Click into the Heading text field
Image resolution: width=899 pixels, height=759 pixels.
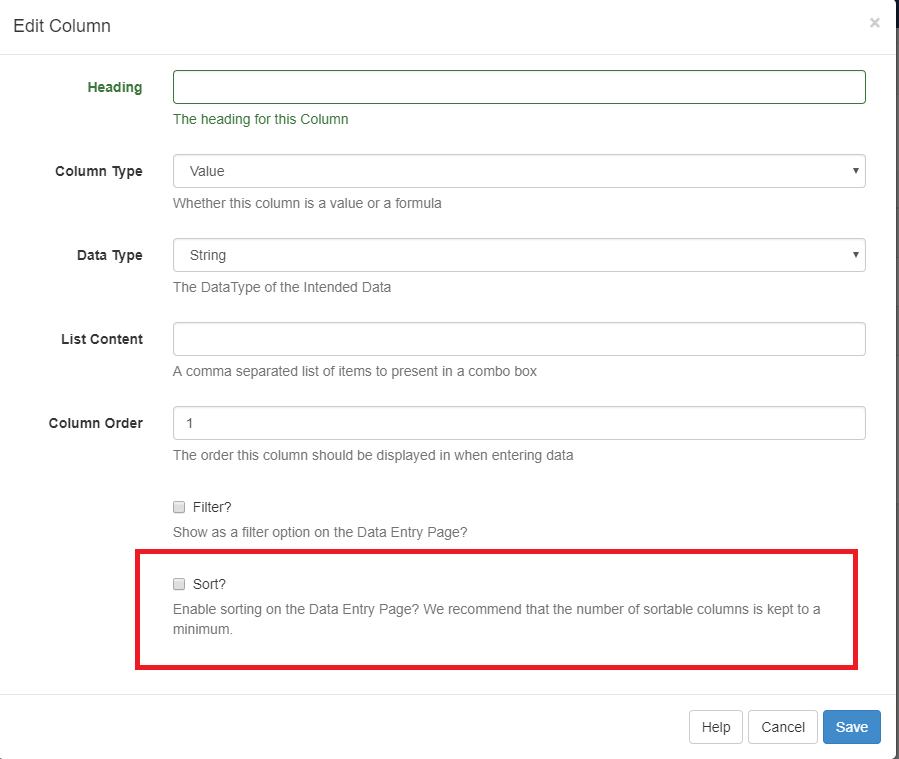click(x=519, y=87)
